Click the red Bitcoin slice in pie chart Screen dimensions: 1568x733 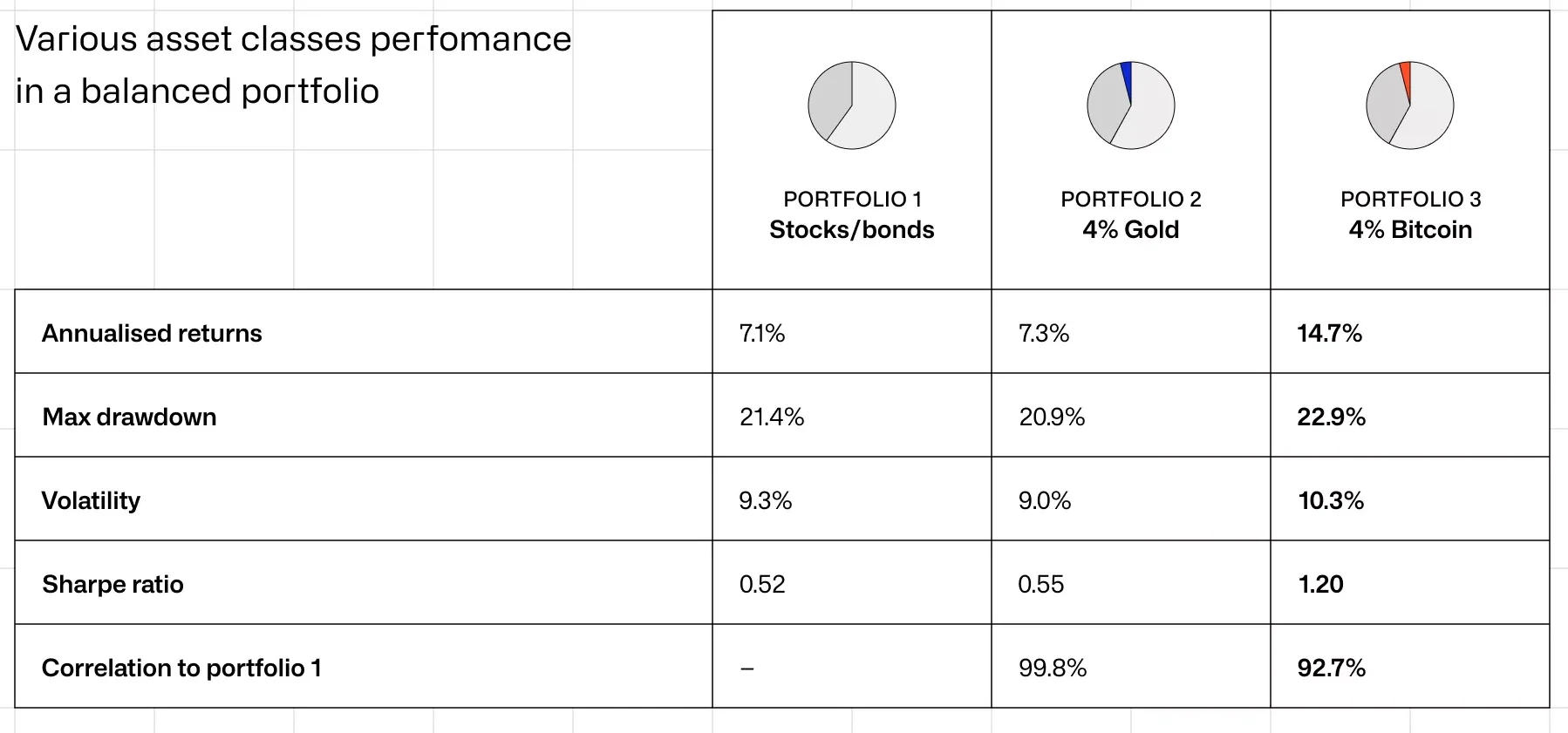(x=1405, y=75)
